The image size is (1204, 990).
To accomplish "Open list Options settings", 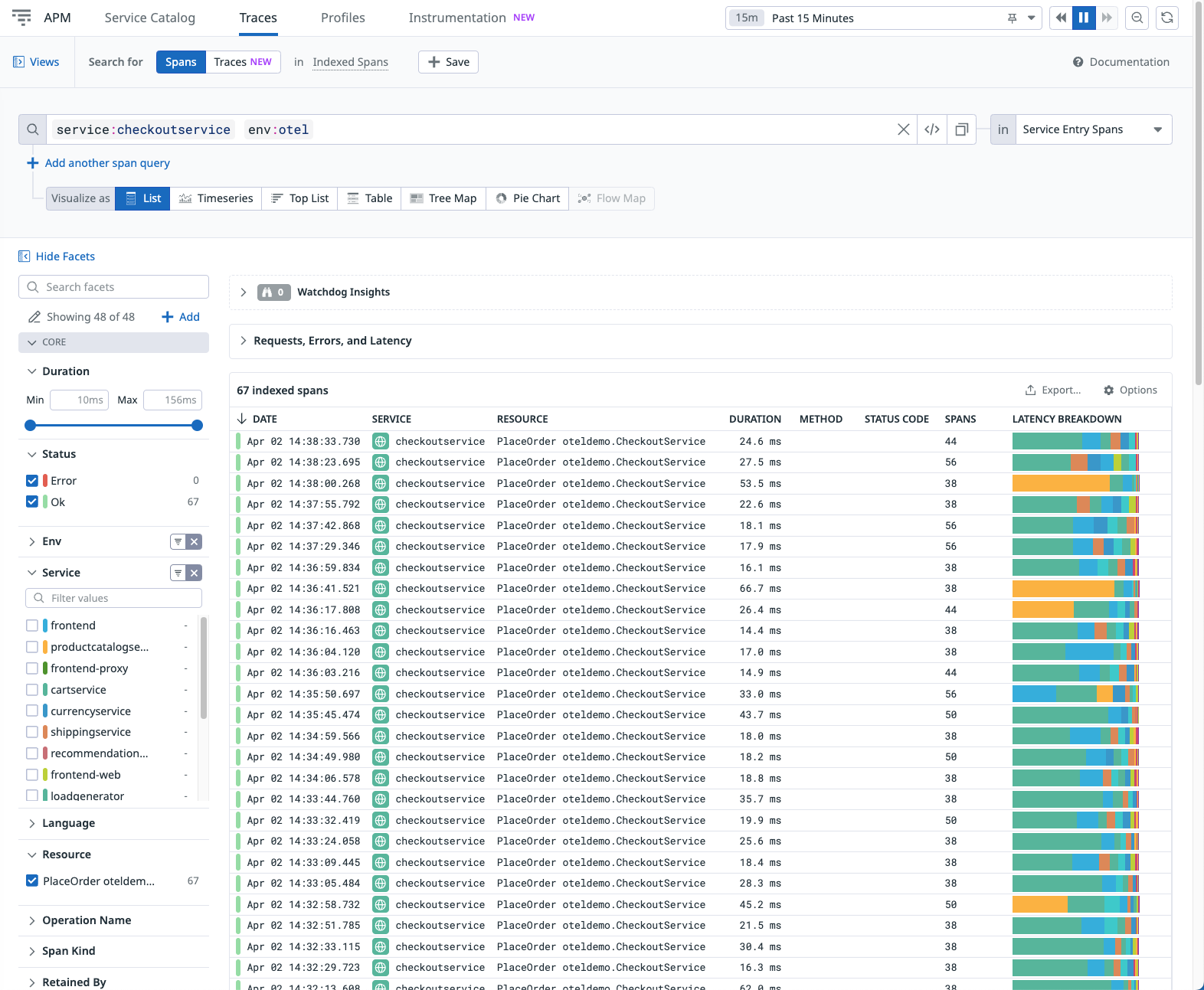I will [1130, 390].
